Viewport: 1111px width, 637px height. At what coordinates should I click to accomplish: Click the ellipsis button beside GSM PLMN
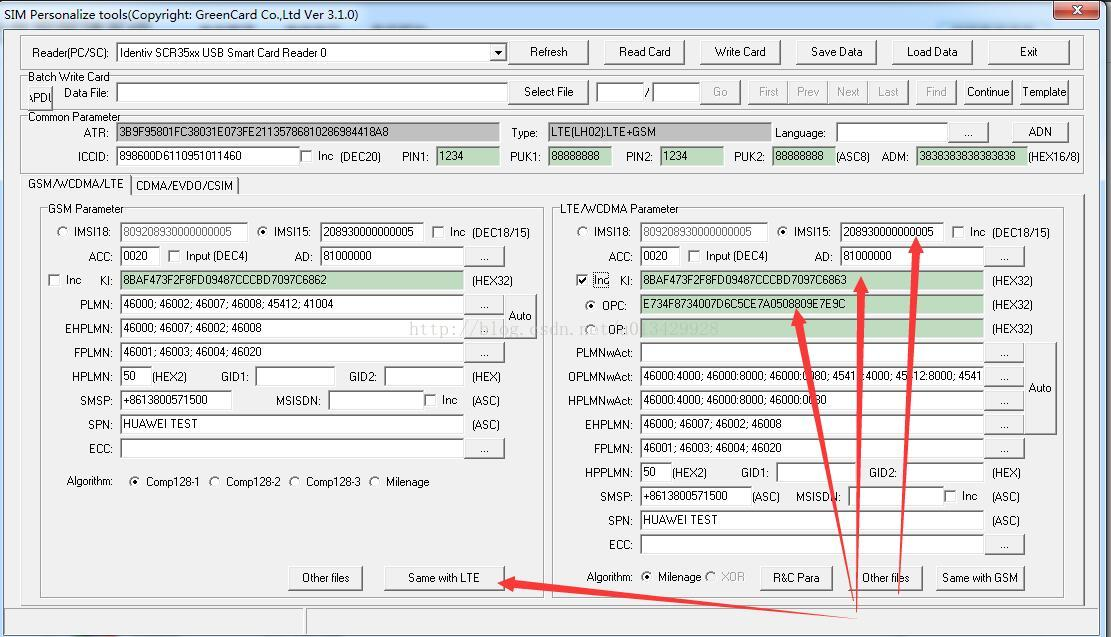click(x=484, y=304)
